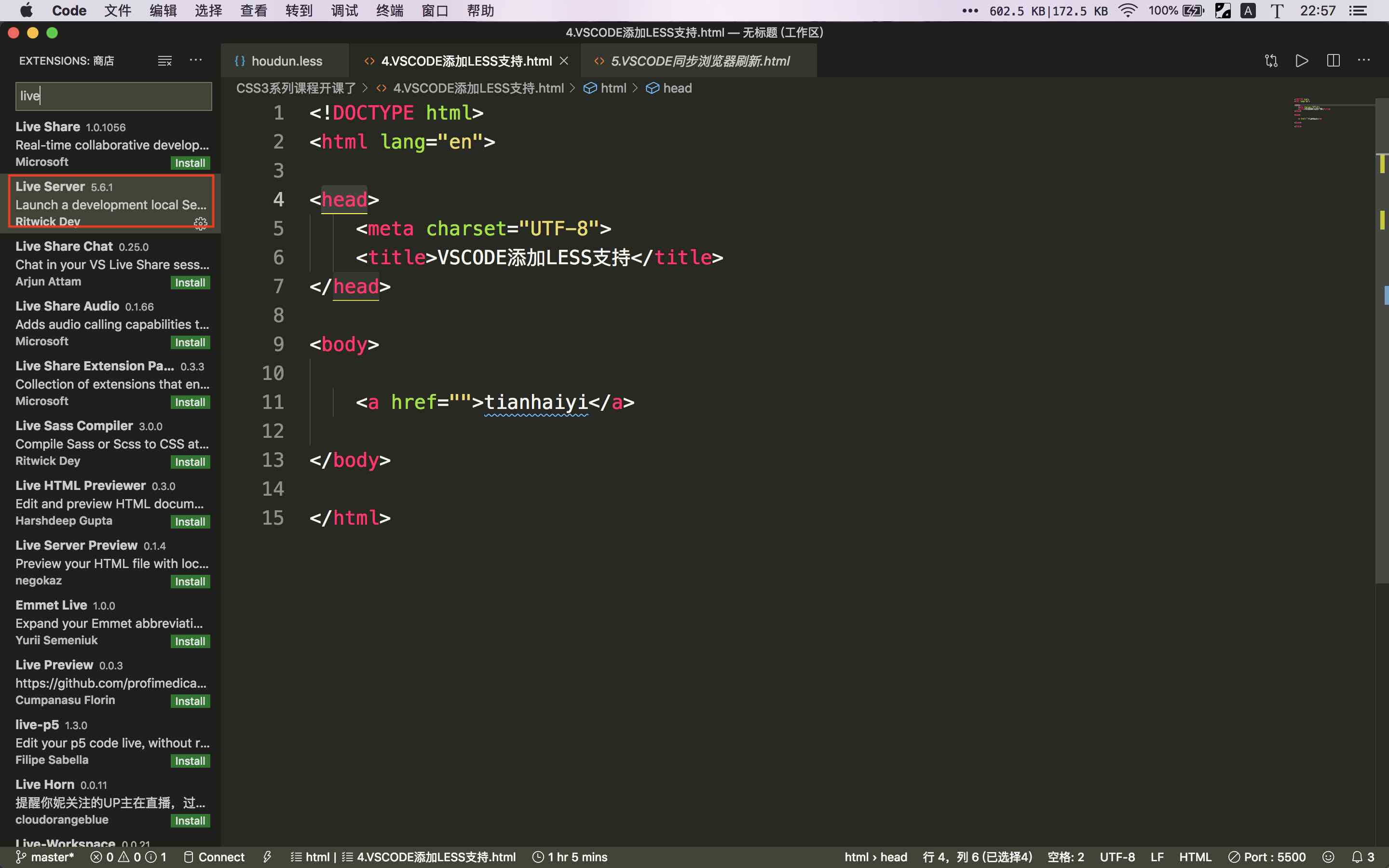Install Live Share Extension Pack
This screenshot has height=868, width=1389.
click(190, 402)
